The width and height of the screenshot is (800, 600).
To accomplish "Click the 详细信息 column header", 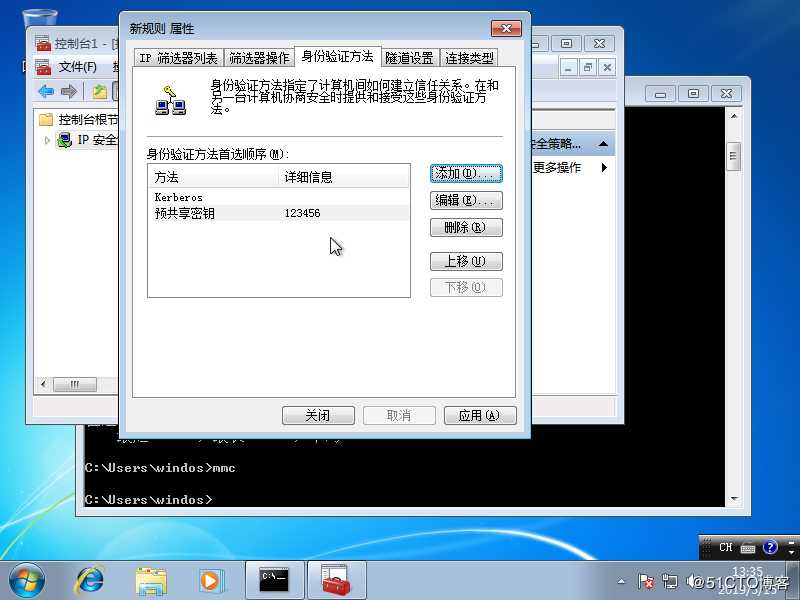I will (344, 177).
